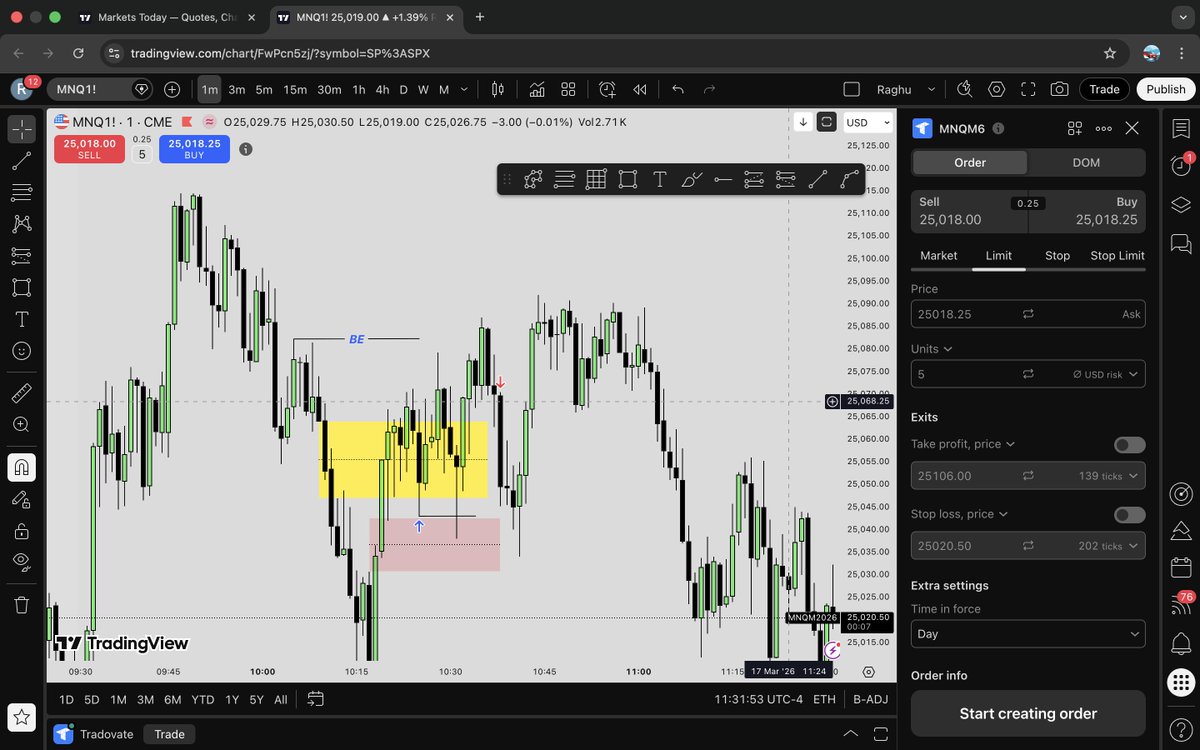This screenshot has width=1200, height=750.
Task: Select the Stop order type tab
Action: pos(1057,256)
